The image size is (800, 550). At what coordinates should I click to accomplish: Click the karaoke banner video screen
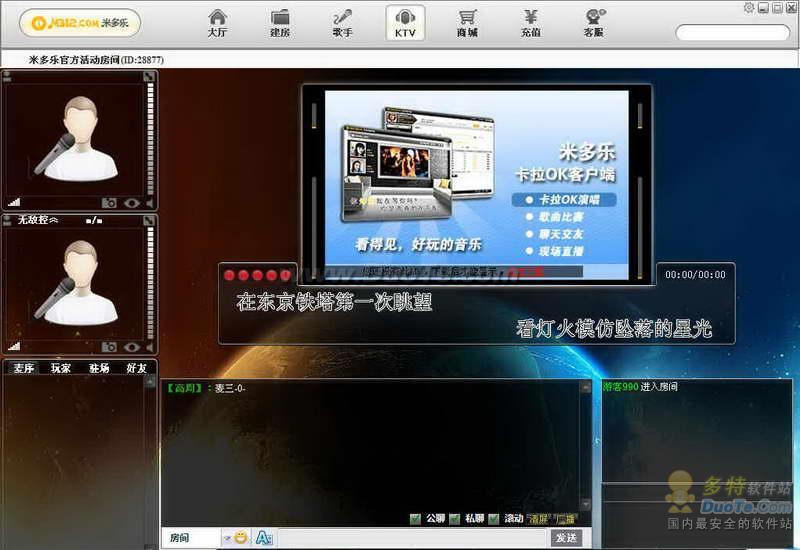pos(477,185)
